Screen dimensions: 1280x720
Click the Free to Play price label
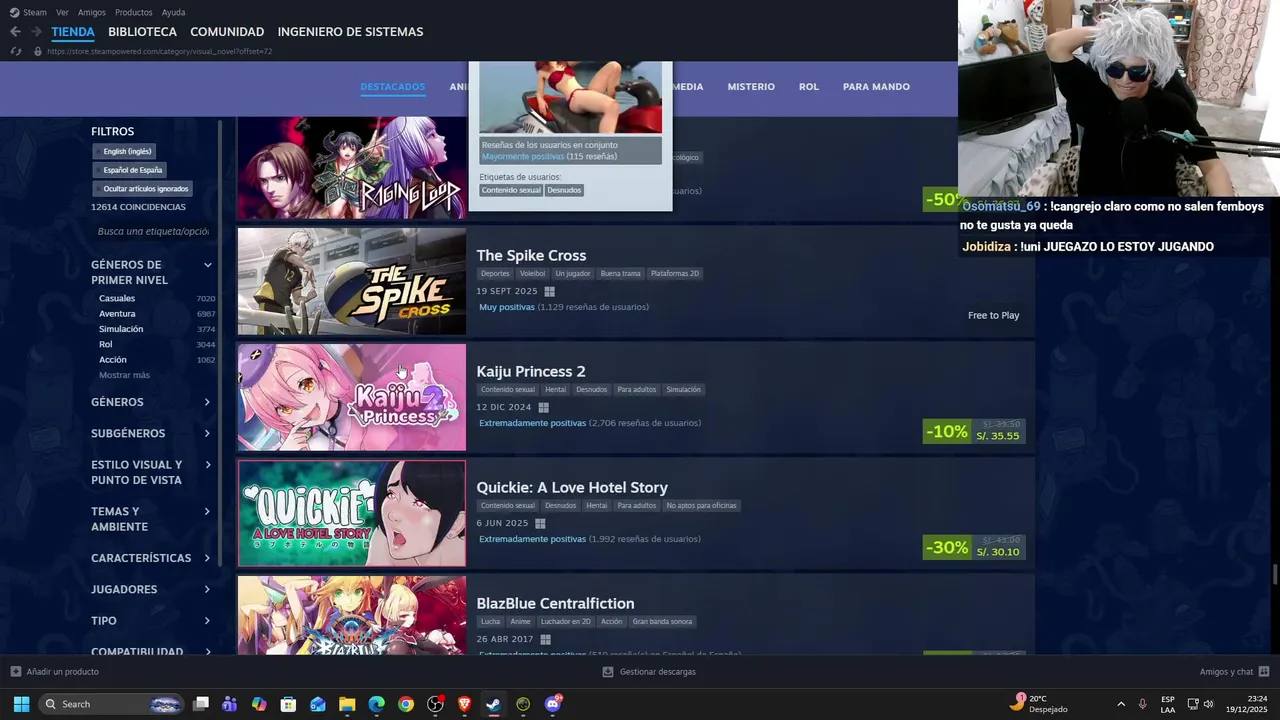coord(993,315)
